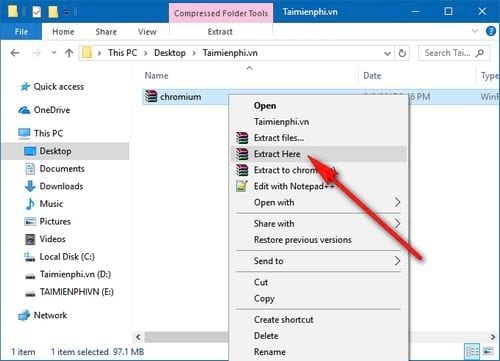The height and width of the screenshot is (361, 500).
Task: Click the chromium archive file icon
Action: [151, 97]
